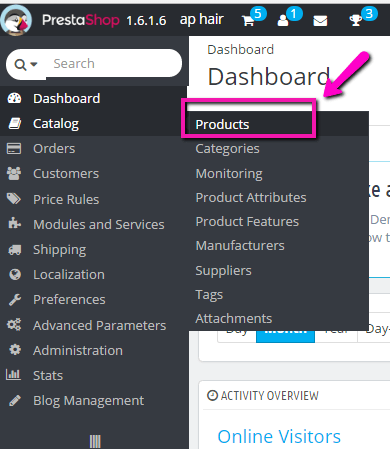The image size is (390, 449).
Task: Focus the Search input field
Action: [x=113, y=63]
